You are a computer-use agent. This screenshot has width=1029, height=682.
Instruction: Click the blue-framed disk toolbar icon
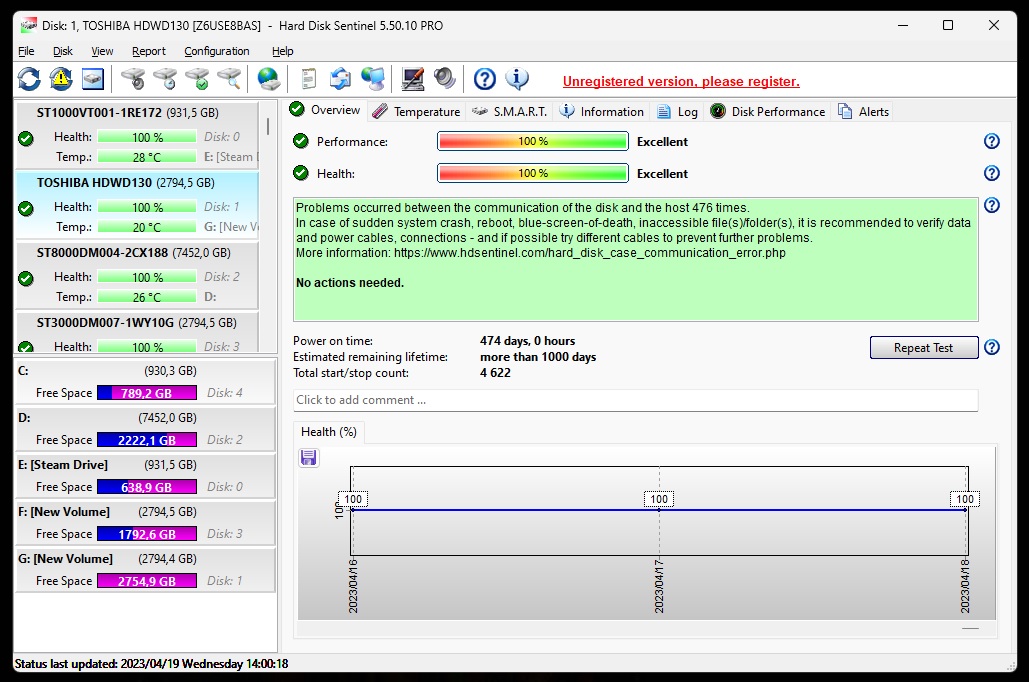tap(93, 79)
